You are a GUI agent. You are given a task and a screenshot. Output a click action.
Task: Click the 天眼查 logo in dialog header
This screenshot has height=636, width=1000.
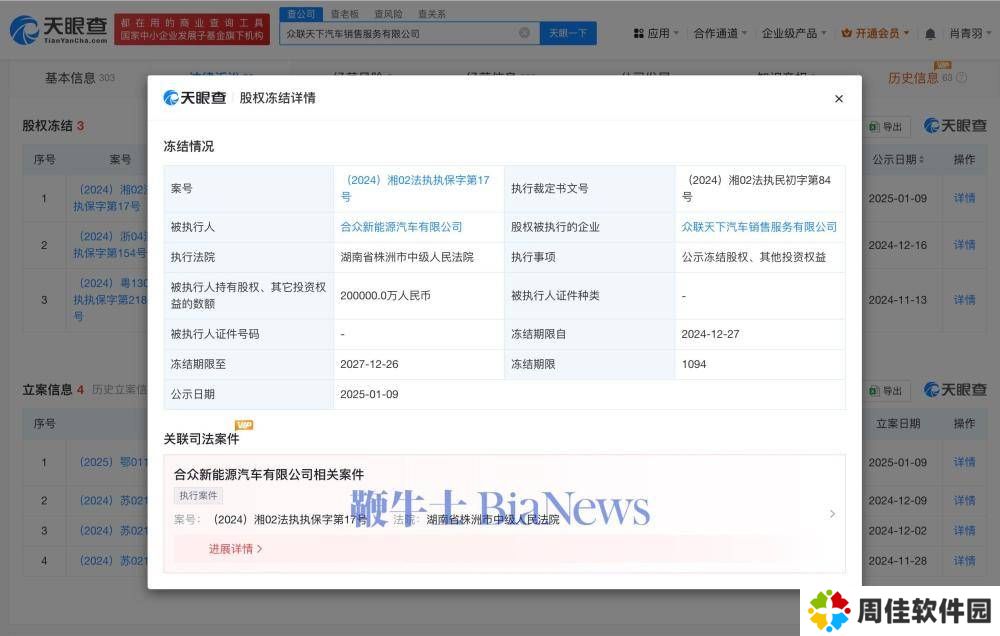(195, 98)
